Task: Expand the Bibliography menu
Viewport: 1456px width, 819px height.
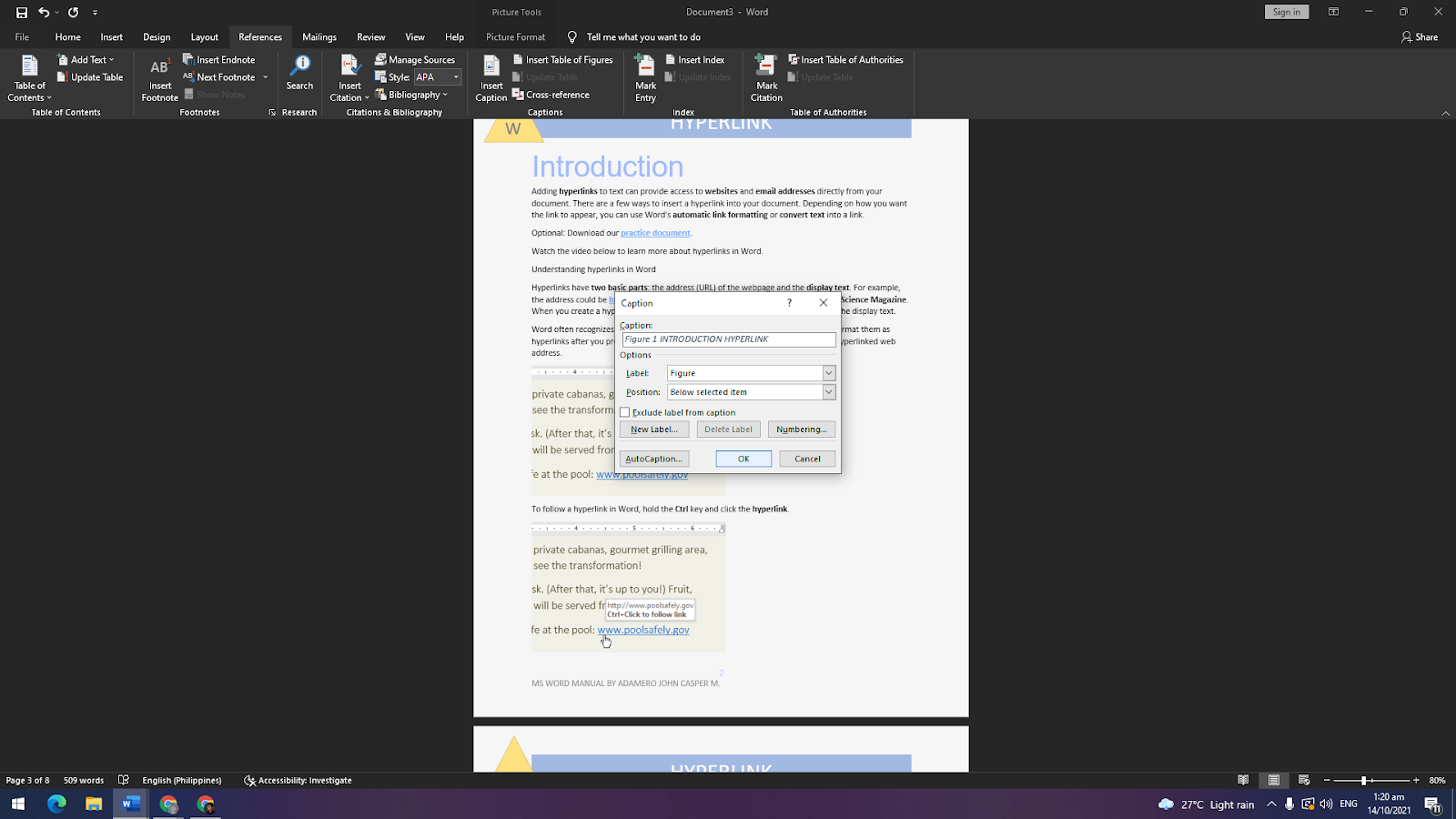Action: [x=411, y=95]
